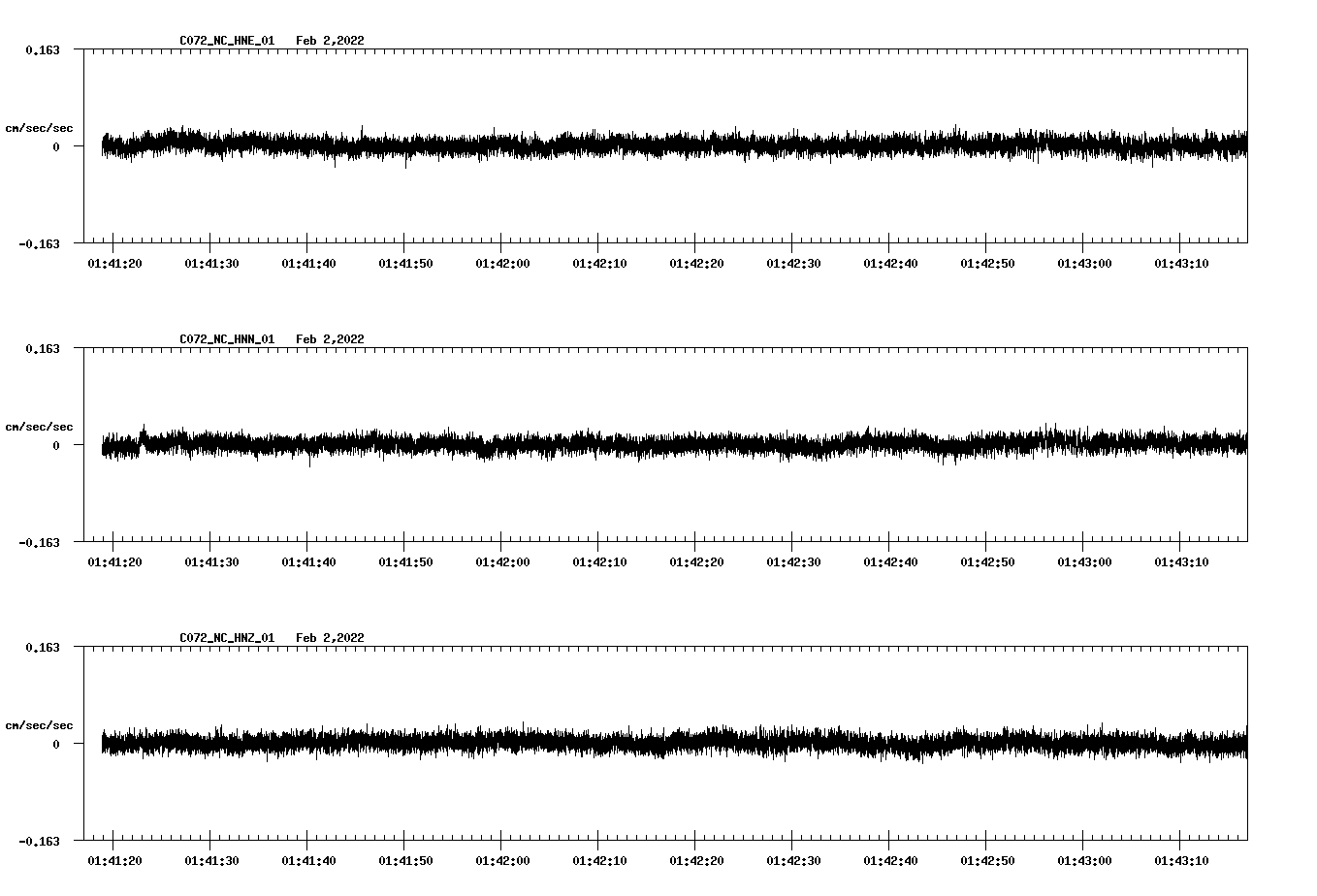Click the 01:41:20 time label under HNN plot
The height and width of the screenshot is (896, 1317).
pyautogui.click(x=114, y=562)
